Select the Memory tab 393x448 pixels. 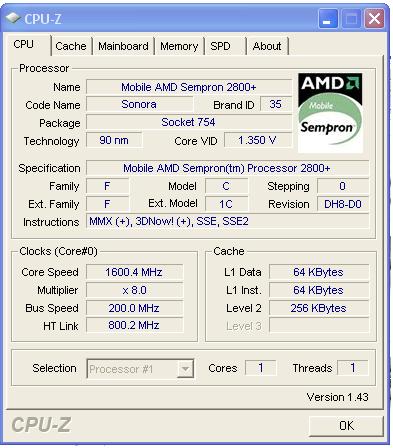(179, 46)
